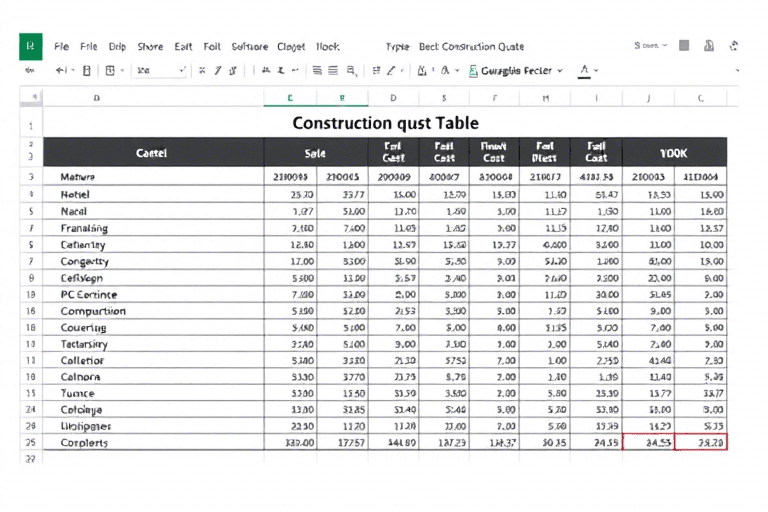Open the font size dropdown box
768x512 pixels.
tap(159, 71)
